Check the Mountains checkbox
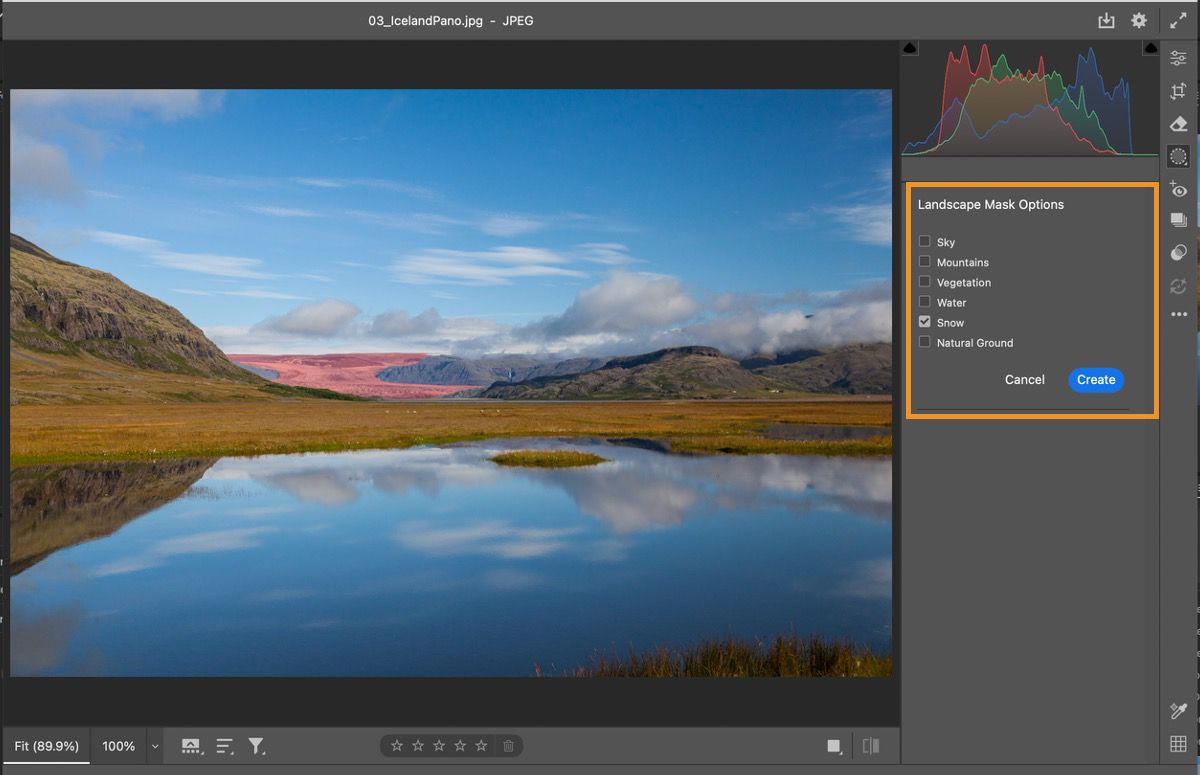 (x=924, y=261)
